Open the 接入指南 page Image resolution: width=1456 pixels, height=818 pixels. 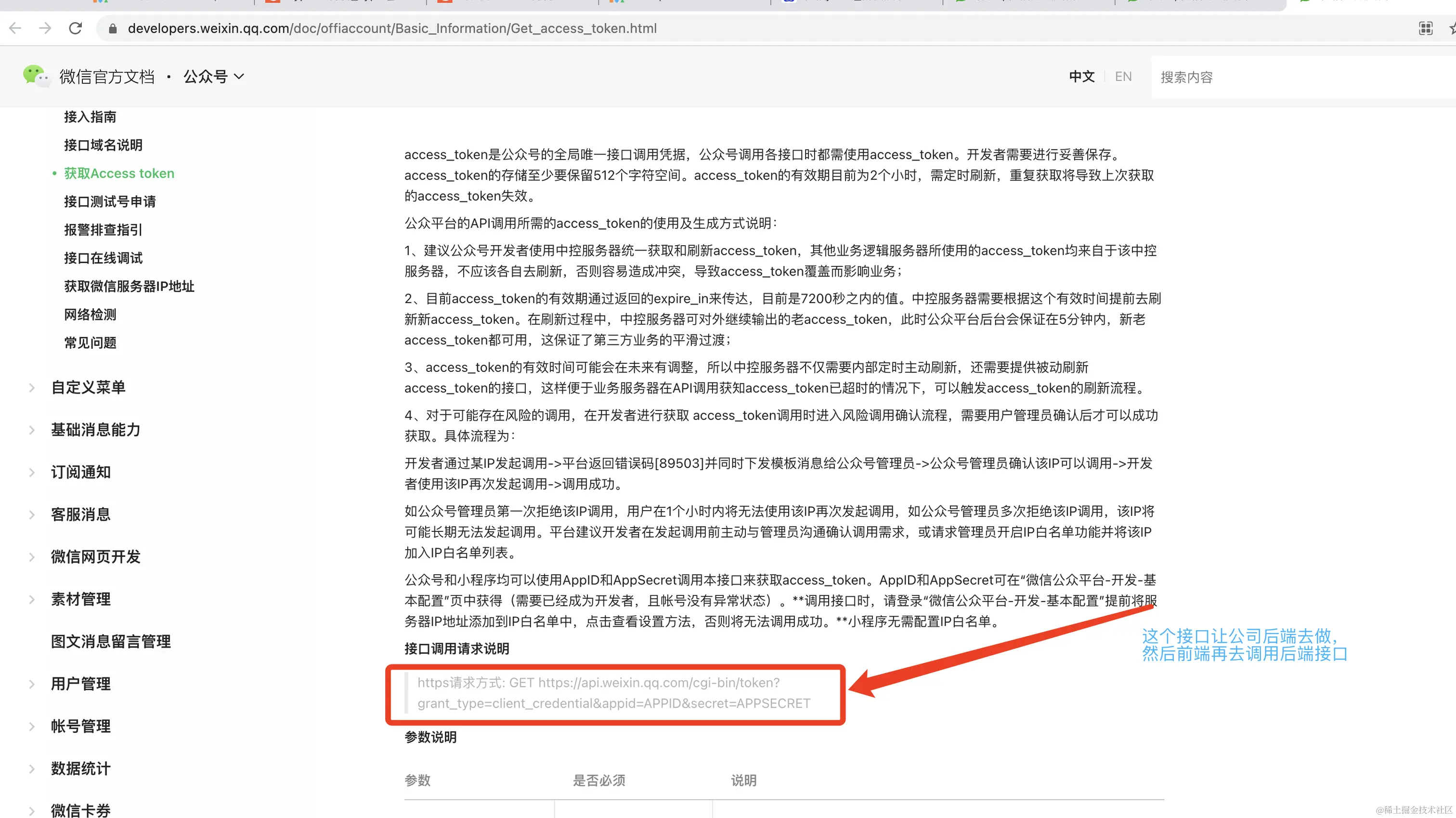90,117
